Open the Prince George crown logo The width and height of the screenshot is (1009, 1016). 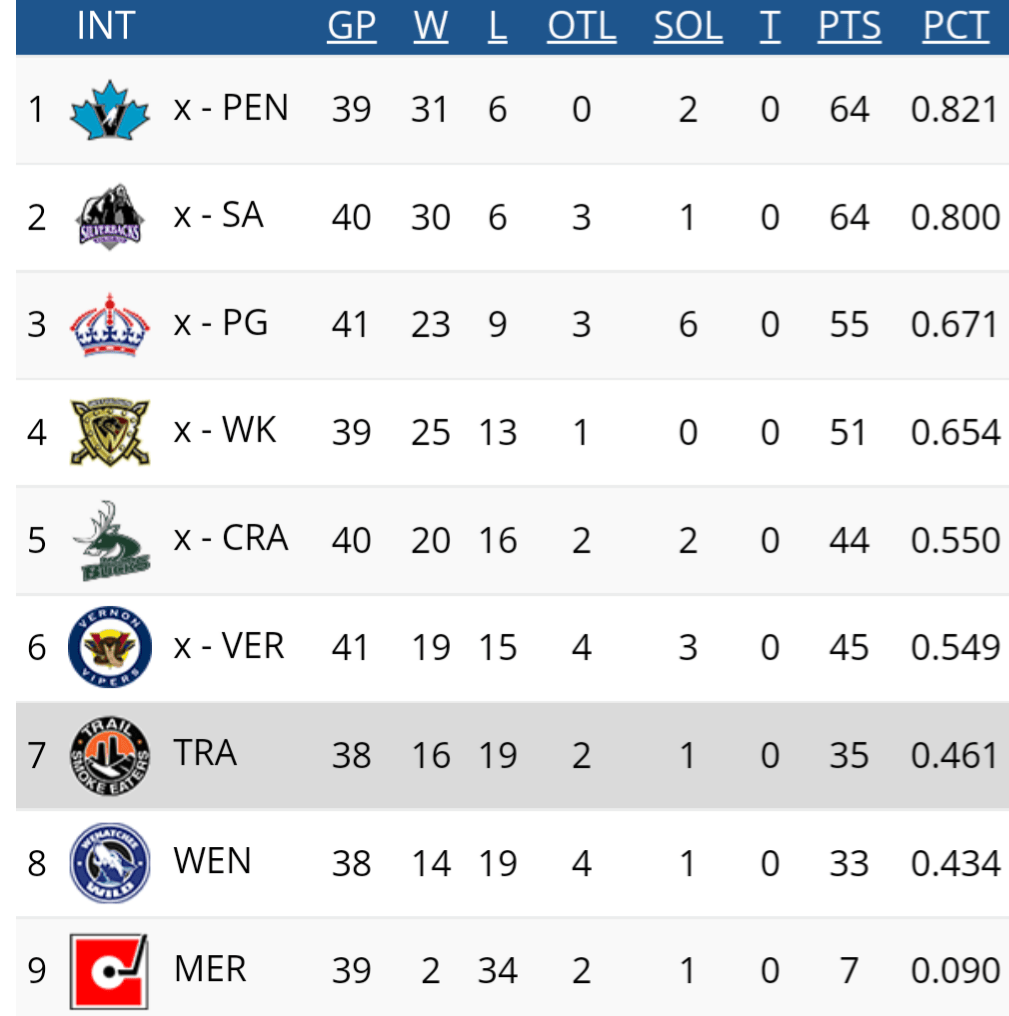[x=110, y=325]
